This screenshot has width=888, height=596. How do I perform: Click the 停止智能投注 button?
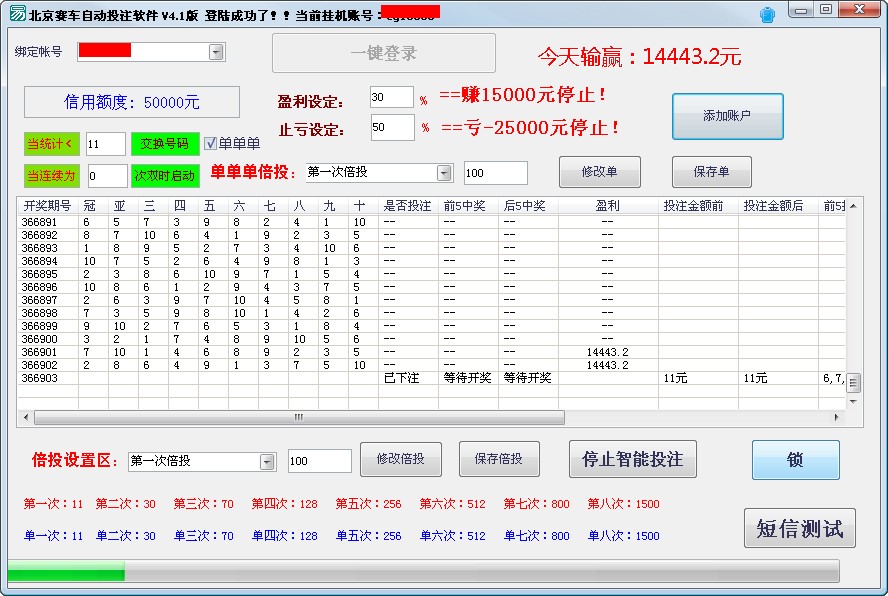(632, 459)
